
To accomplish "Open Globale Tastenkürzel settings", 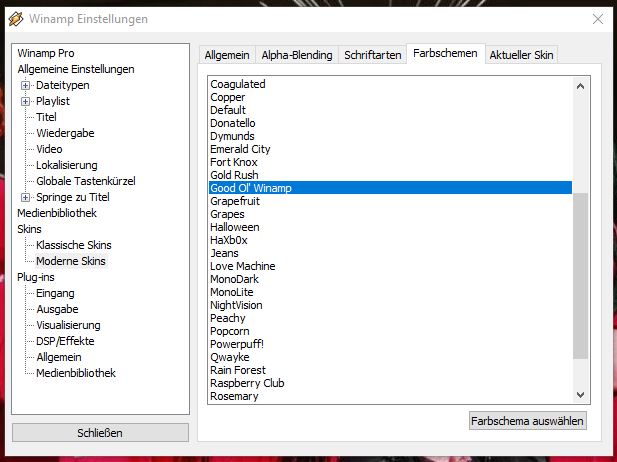I will pos(86,181).
